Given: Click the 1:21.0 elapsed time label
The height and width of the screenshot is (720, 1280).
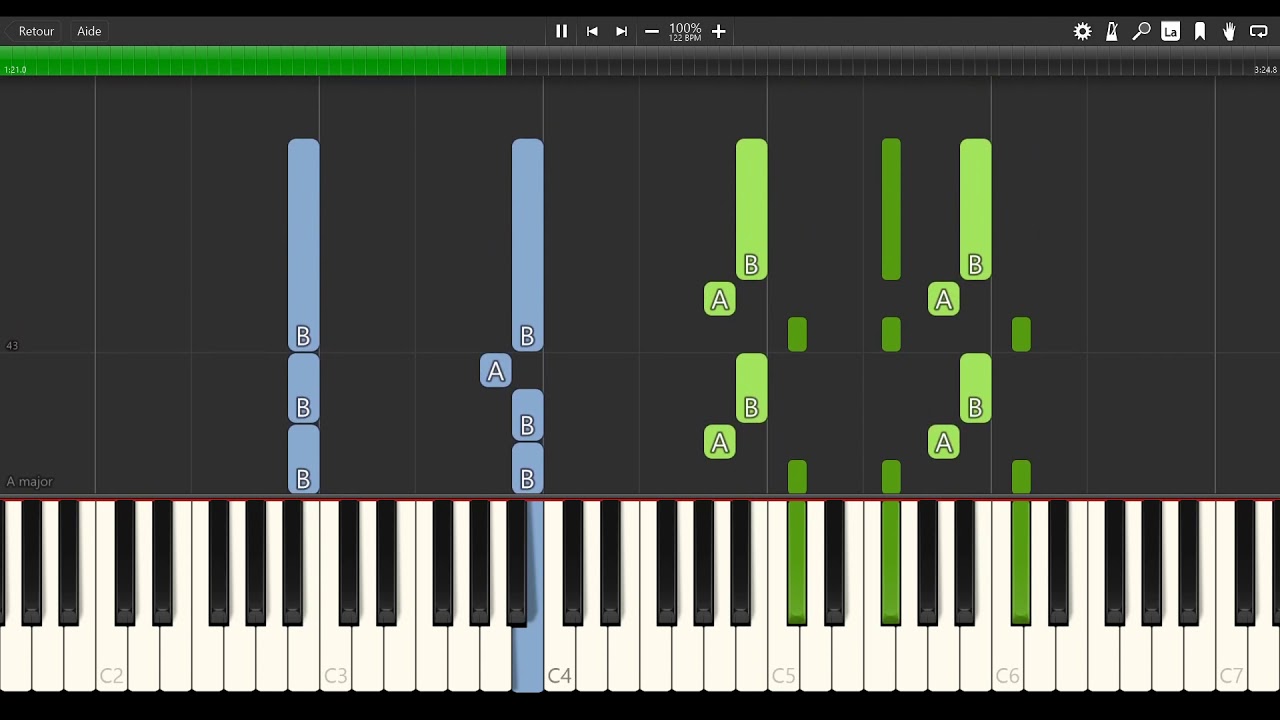Looking at the screenshot, I should pyautogui.click(x=15, y=70).
